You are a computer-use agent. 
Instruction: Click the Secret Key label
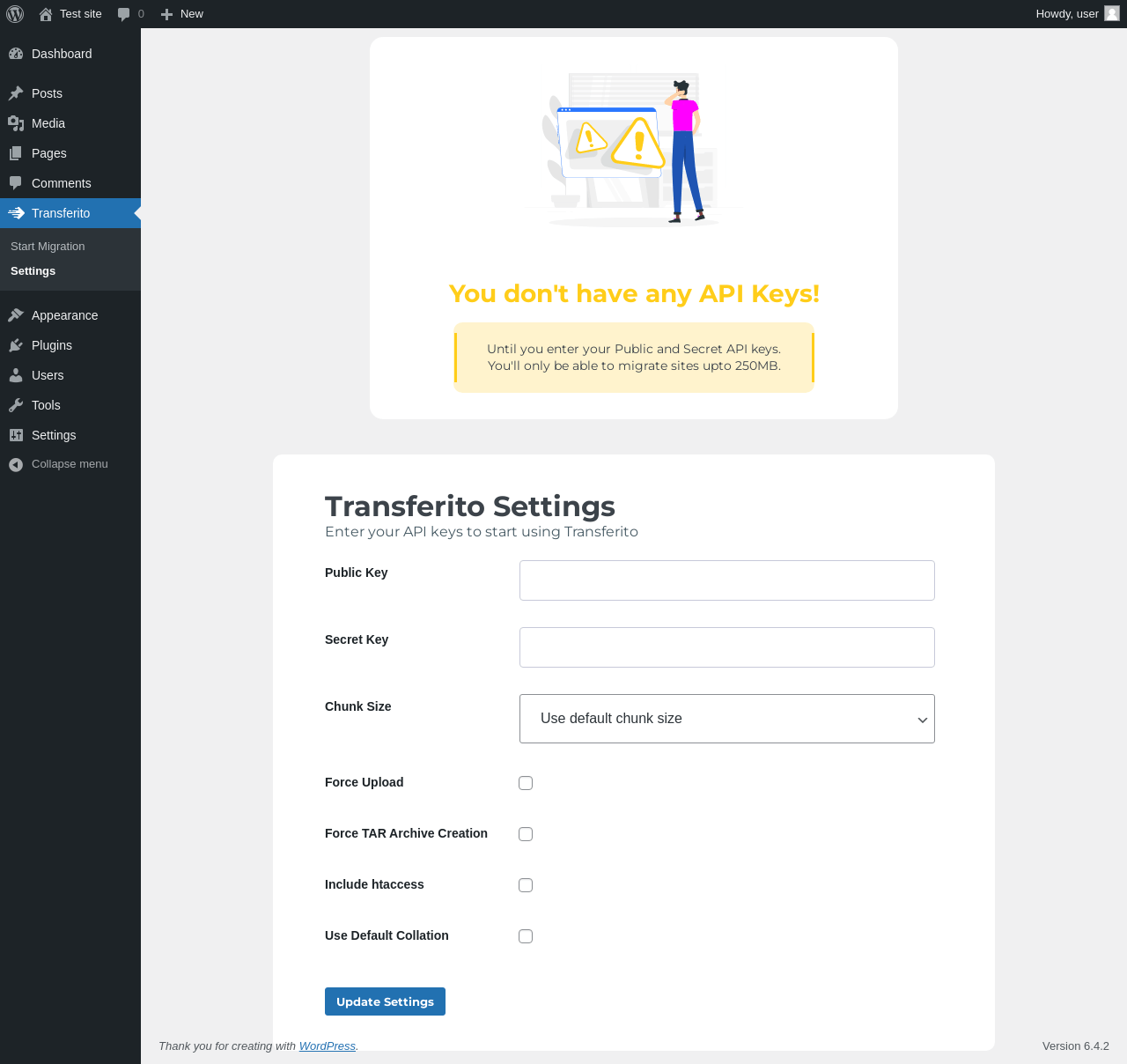357,639
